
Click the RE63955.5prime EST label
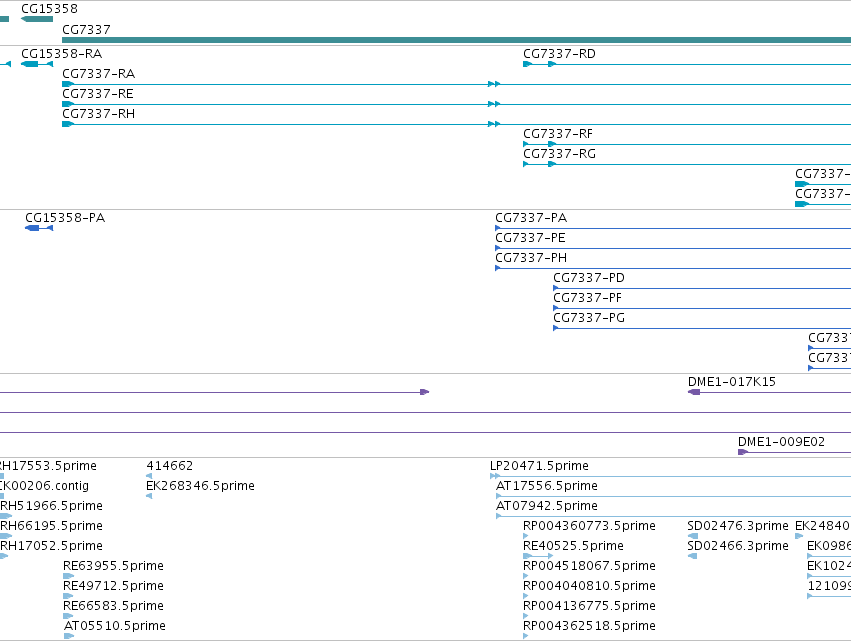[113, 566]
